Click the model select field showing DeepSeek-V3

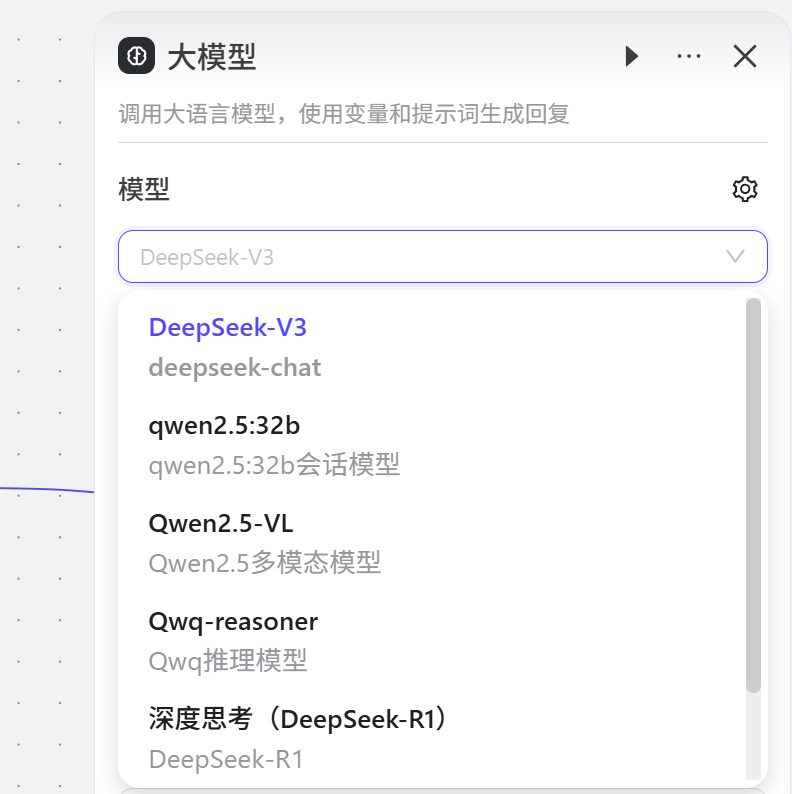point(420,257)
